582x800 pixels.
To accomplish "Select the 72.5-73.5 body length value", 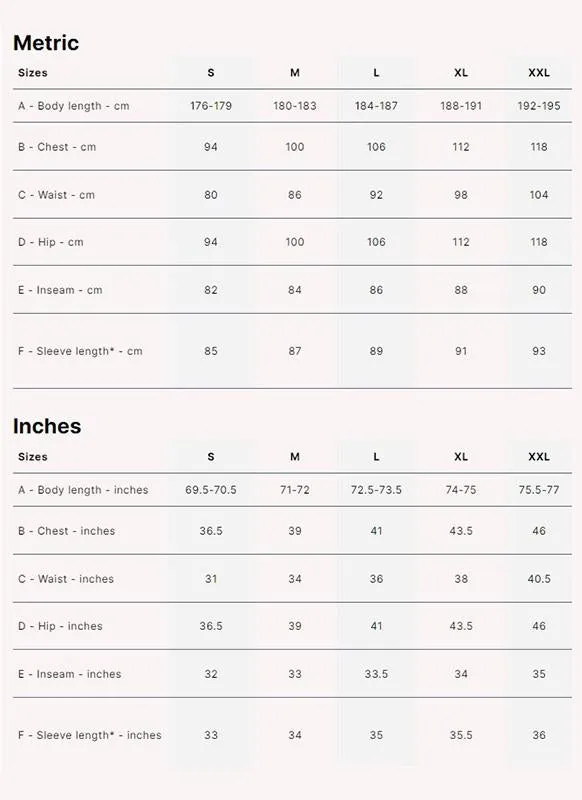I will coord(376,490).
